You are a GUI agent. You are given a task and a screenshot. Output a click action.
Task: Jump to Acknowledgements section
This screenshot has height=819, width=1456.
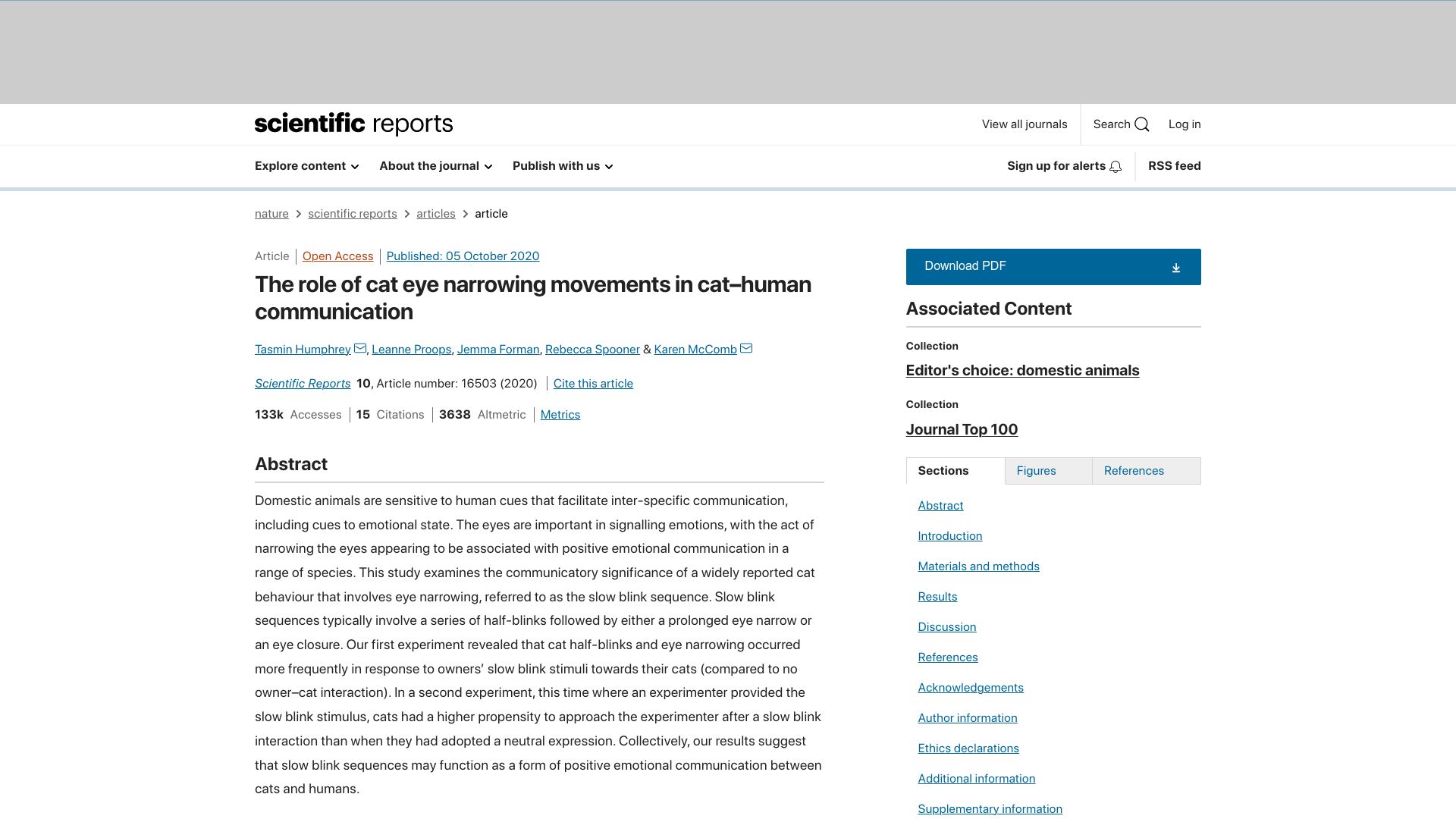click(971, 688)
